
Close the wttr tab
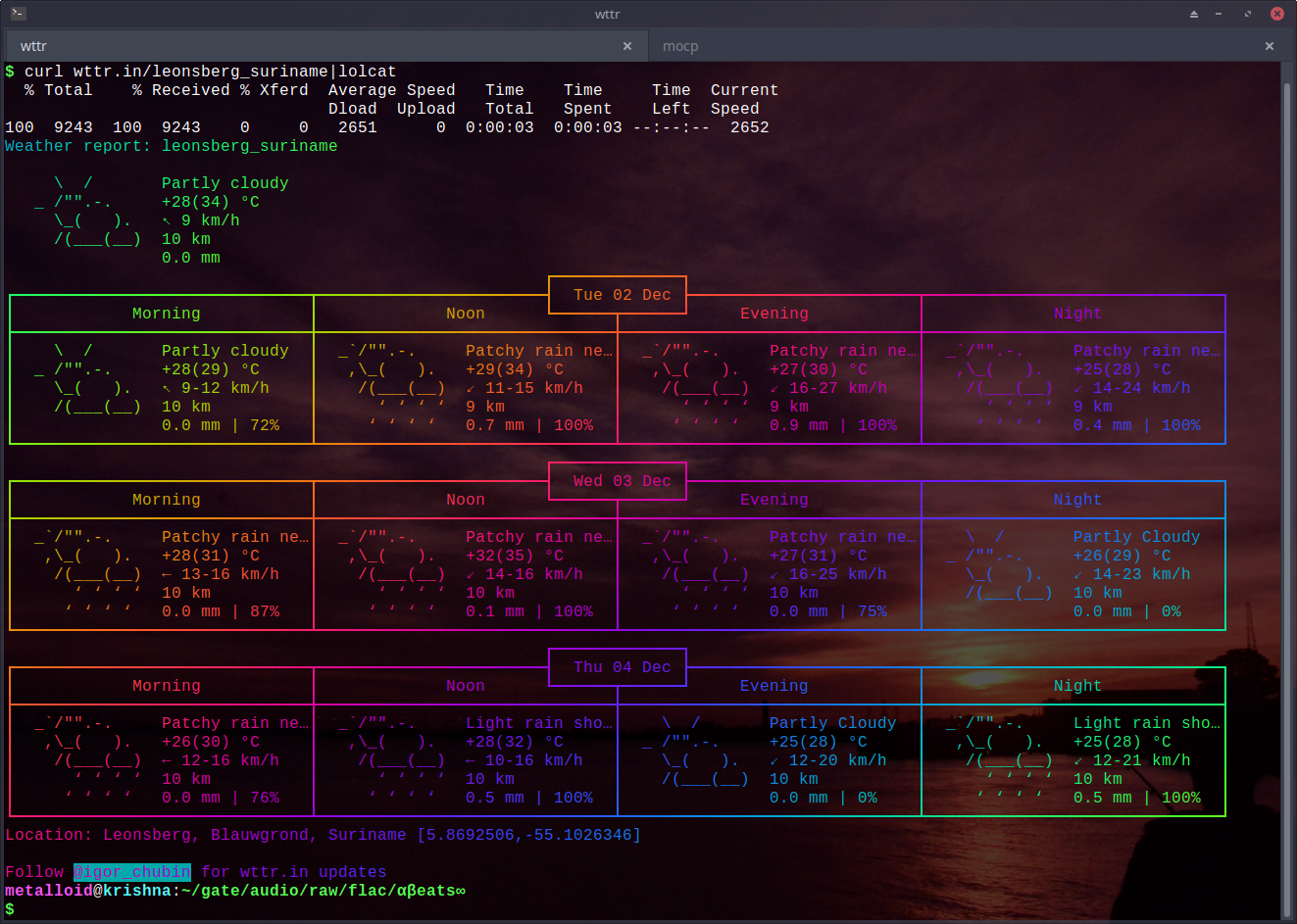(x=627, y=46)
